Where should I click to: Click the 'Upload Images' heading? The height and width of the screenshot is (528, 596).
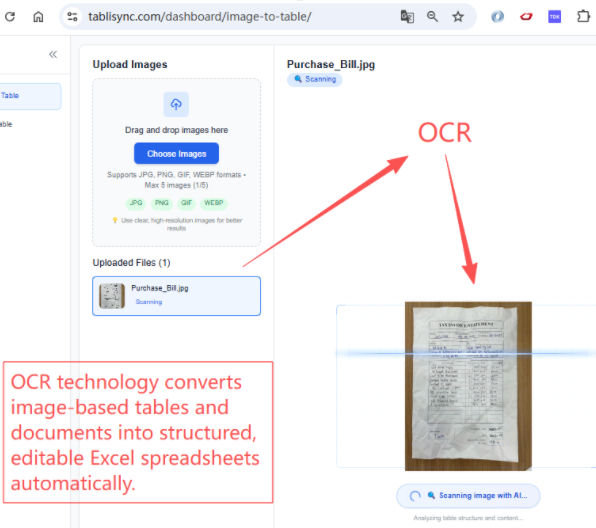point(130,65)
